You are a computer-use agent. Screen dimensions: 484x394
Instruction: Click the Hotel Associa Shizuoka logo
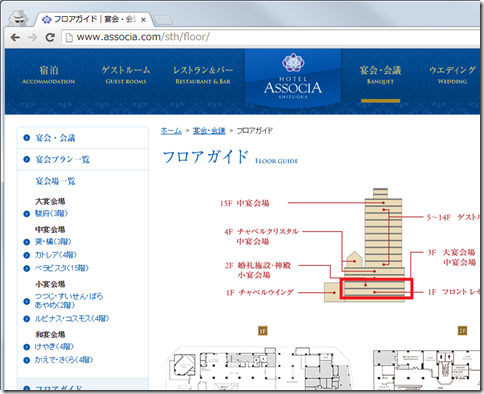(x=293, y=76)
